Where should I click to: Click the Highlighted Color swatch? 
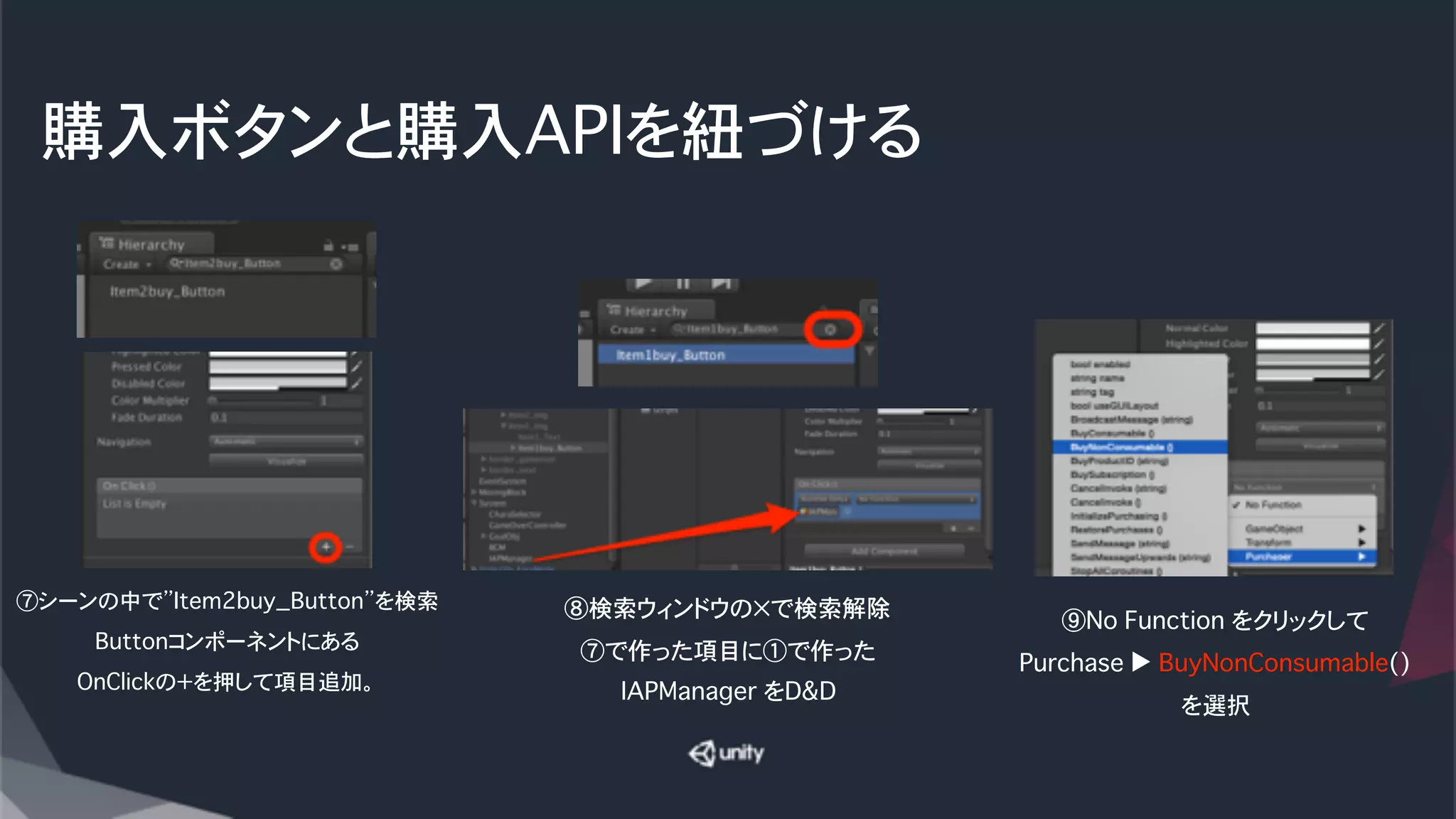point(1312,344)
